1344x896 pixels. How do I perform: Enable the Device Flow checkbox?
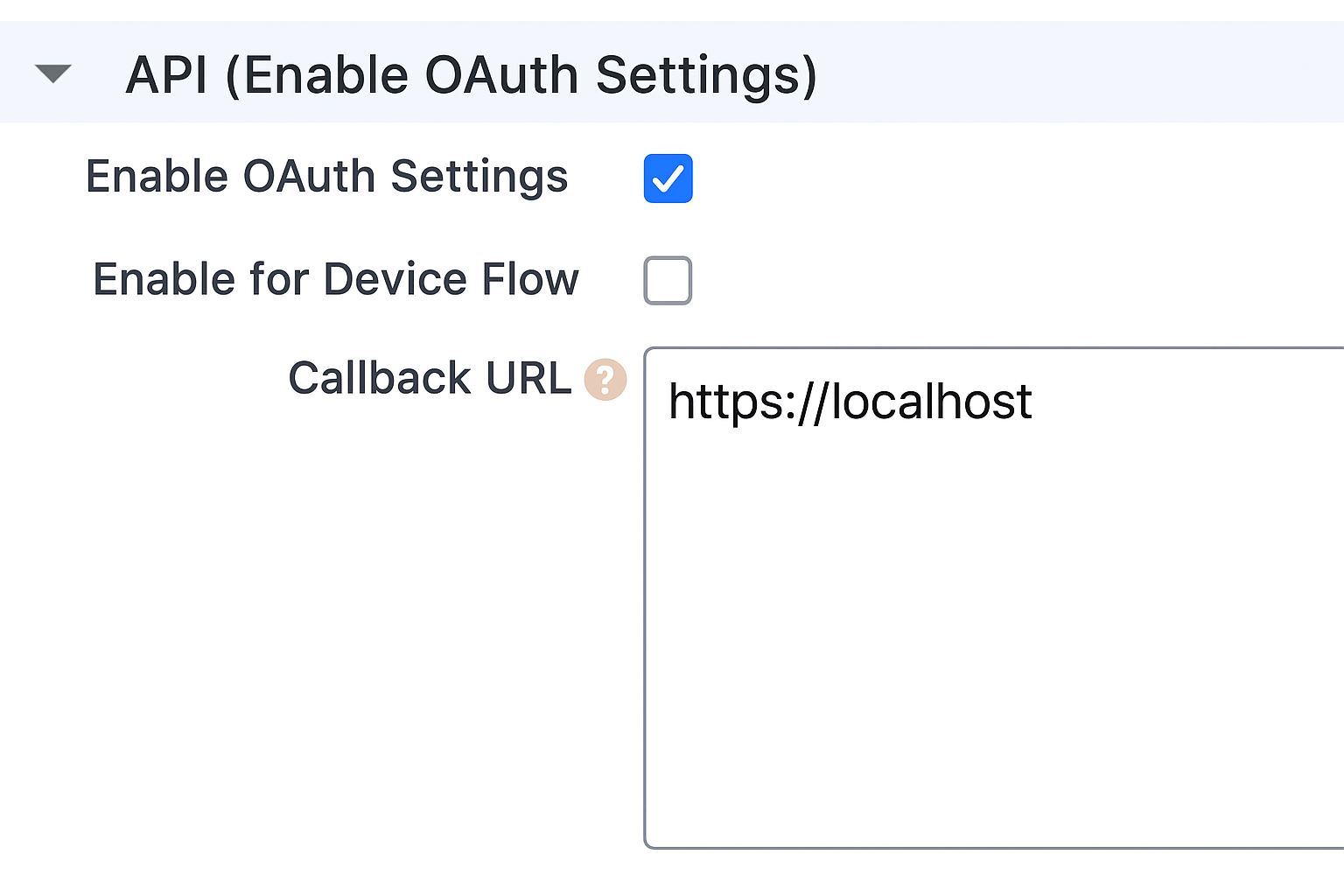[668, 280]
